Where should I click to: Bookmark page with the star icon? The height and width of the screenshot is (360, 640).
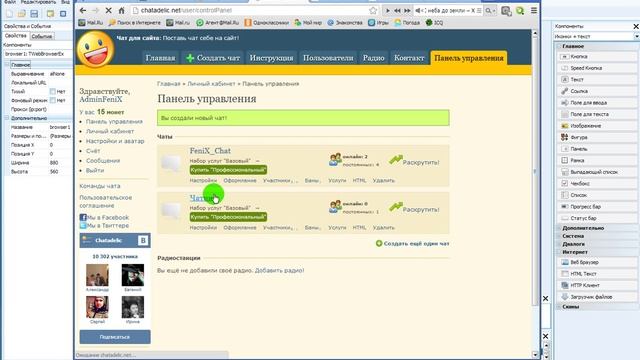click(373, 10)
